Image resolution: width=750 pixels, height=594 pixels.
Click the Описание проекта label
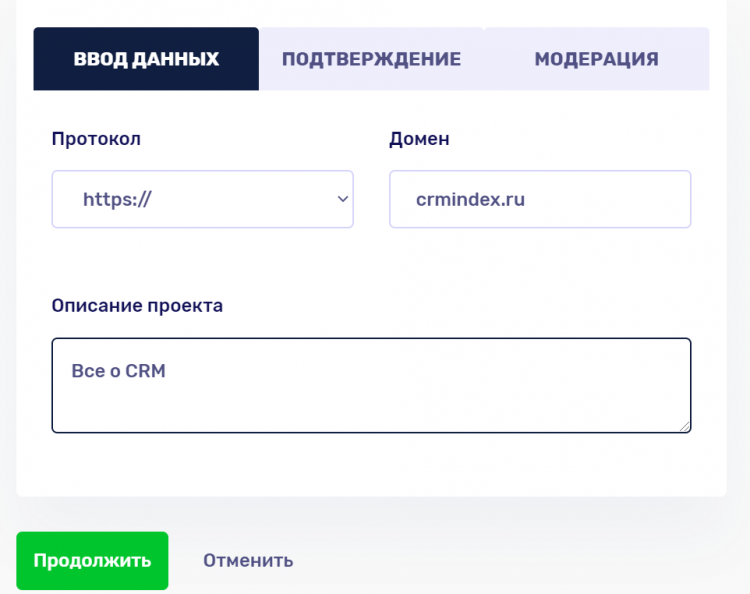pos(137,306)
